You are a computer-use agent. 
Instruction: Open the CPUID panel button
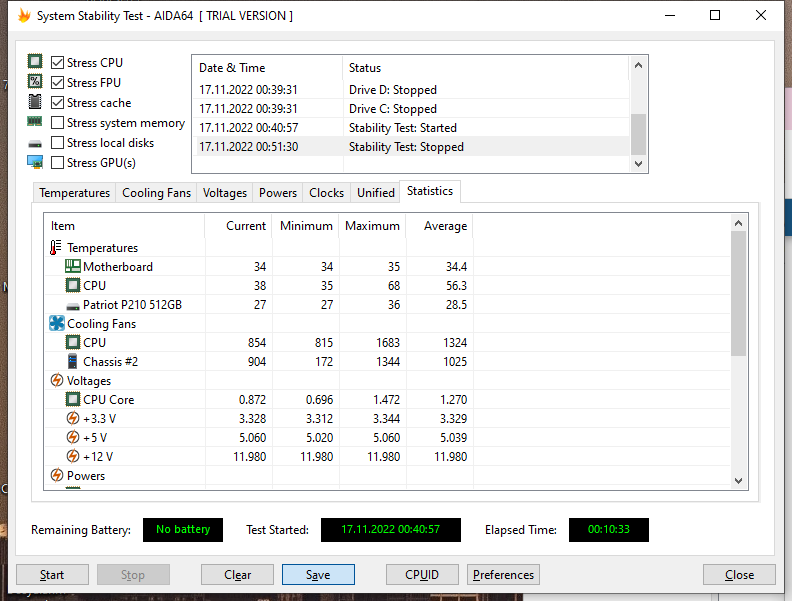422,575
